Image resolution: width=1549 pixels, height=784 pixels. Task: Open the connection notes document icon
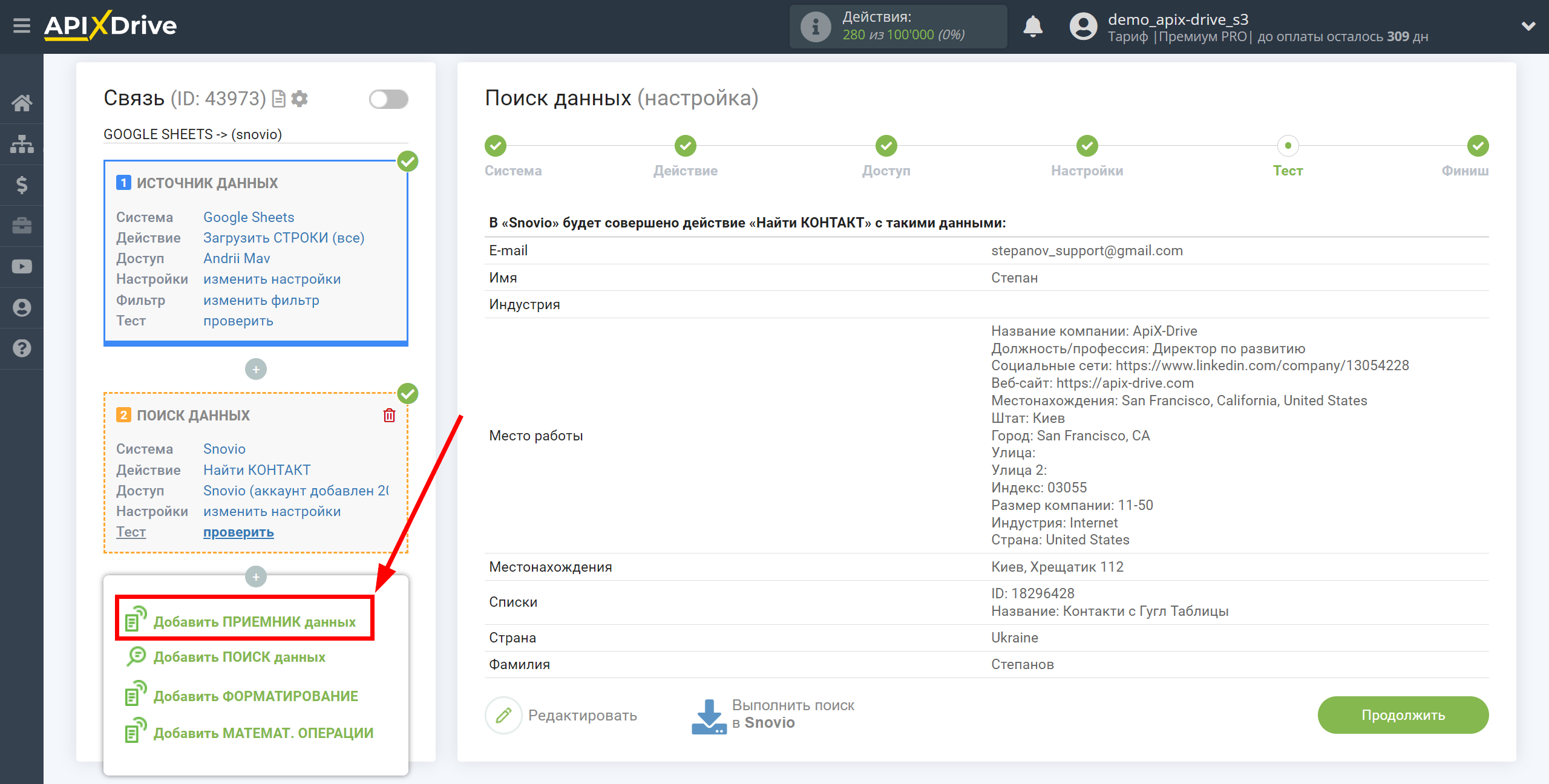[x=279, y=99]
